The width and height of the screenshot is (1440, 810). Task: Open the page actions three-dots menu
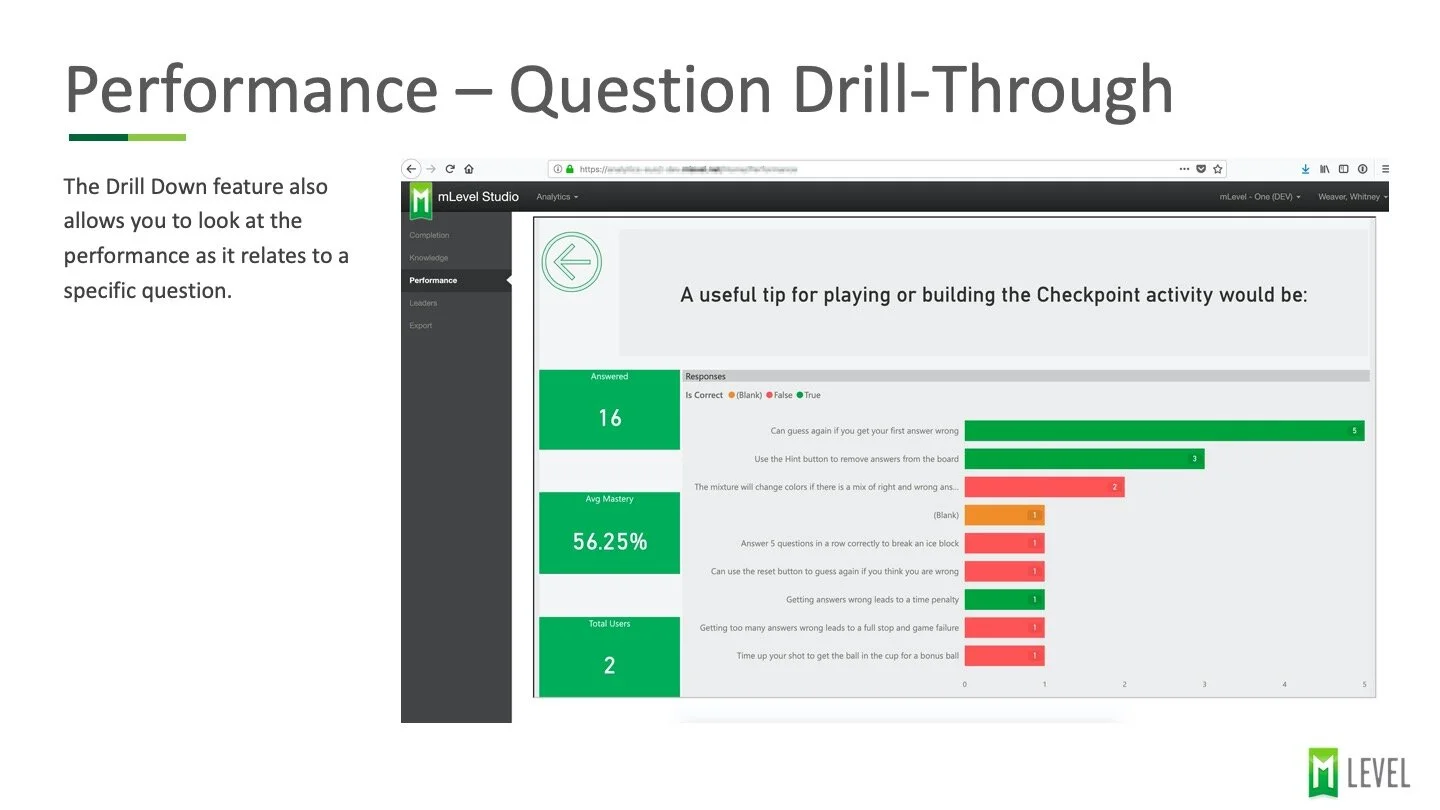pos(1185,169)
